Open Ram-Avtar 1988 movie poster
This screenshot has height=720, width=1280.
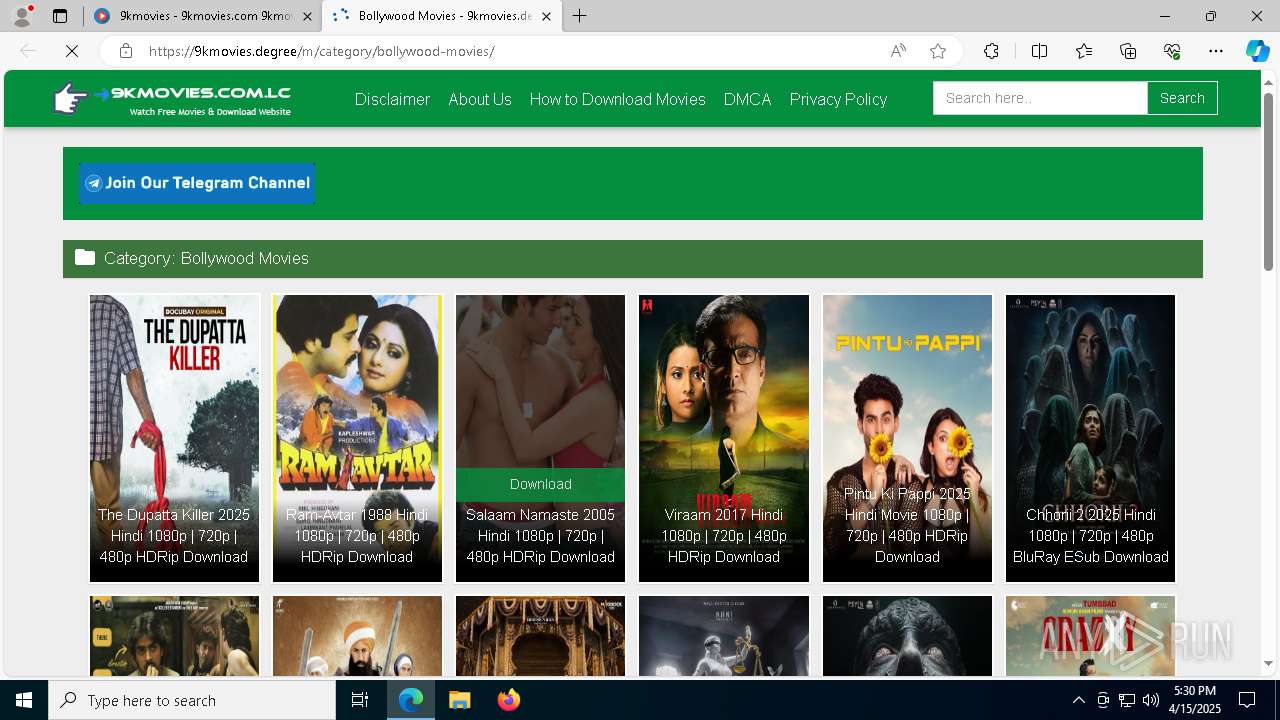click(x=357, y=438)
